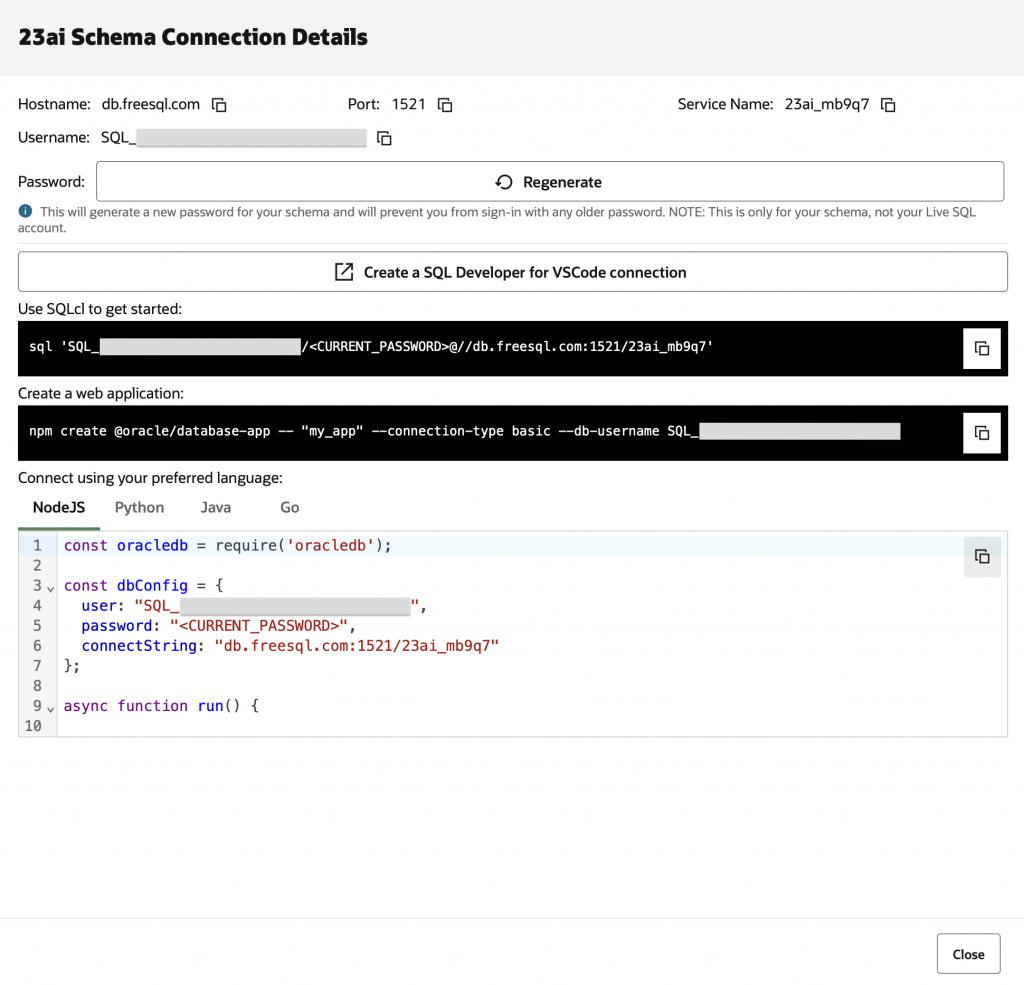
Task: Collapse the run function at line 9
Action: (x=50, y=706)
